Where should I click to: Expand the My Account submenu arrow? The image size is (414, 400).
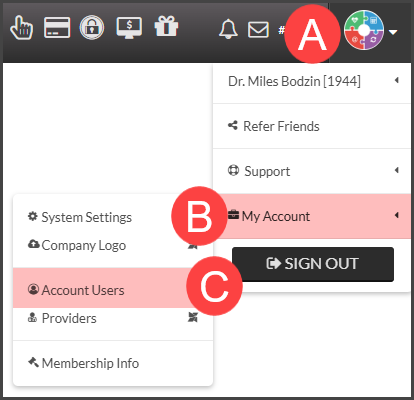[x=397, y=215]
